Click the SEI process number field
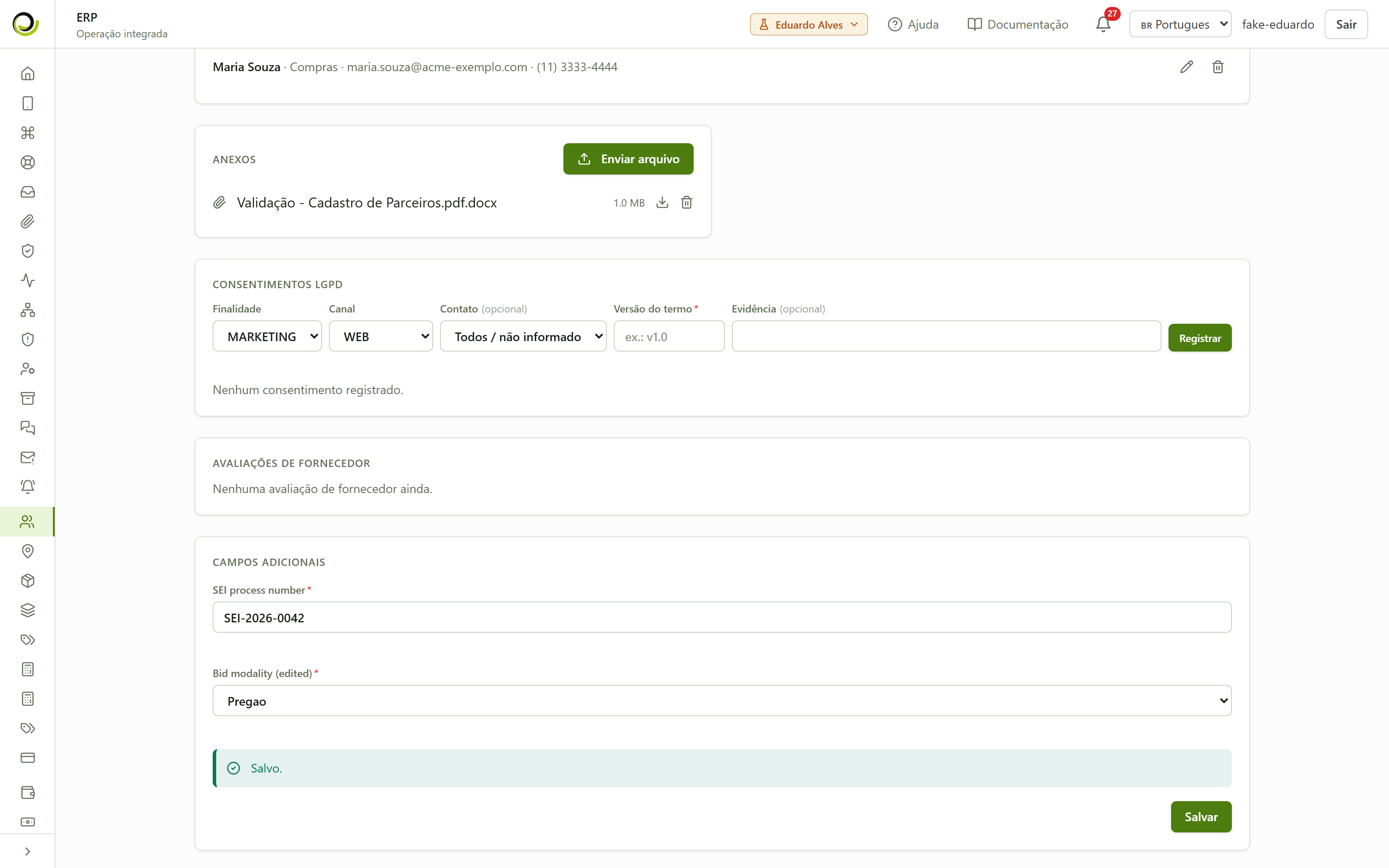Image resolution: width=1389 pixels, height=868 pixels. (721, 618)
